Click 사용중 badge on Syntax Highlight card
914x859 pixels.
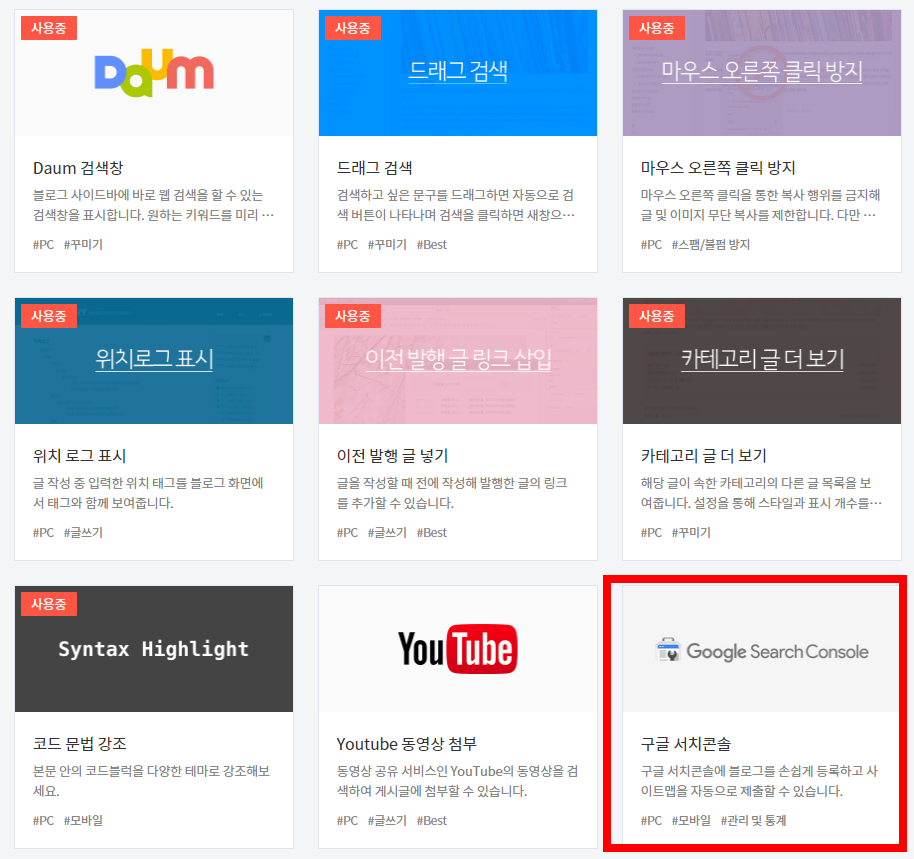coord(49,604)
